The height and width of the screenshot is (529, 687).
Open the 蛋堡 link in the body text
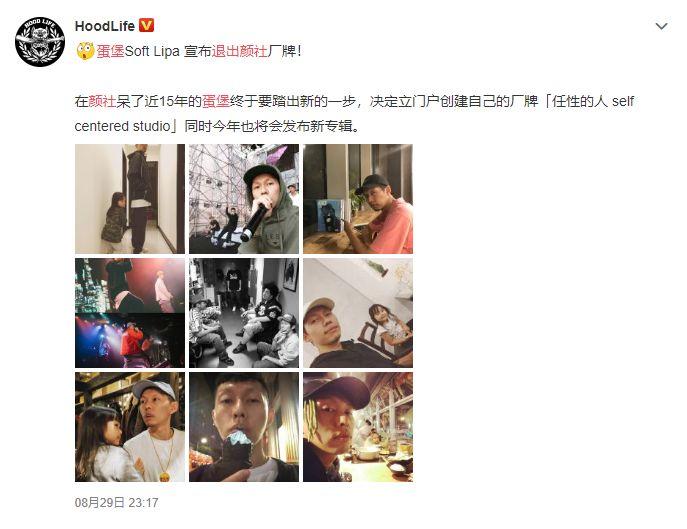216,101
